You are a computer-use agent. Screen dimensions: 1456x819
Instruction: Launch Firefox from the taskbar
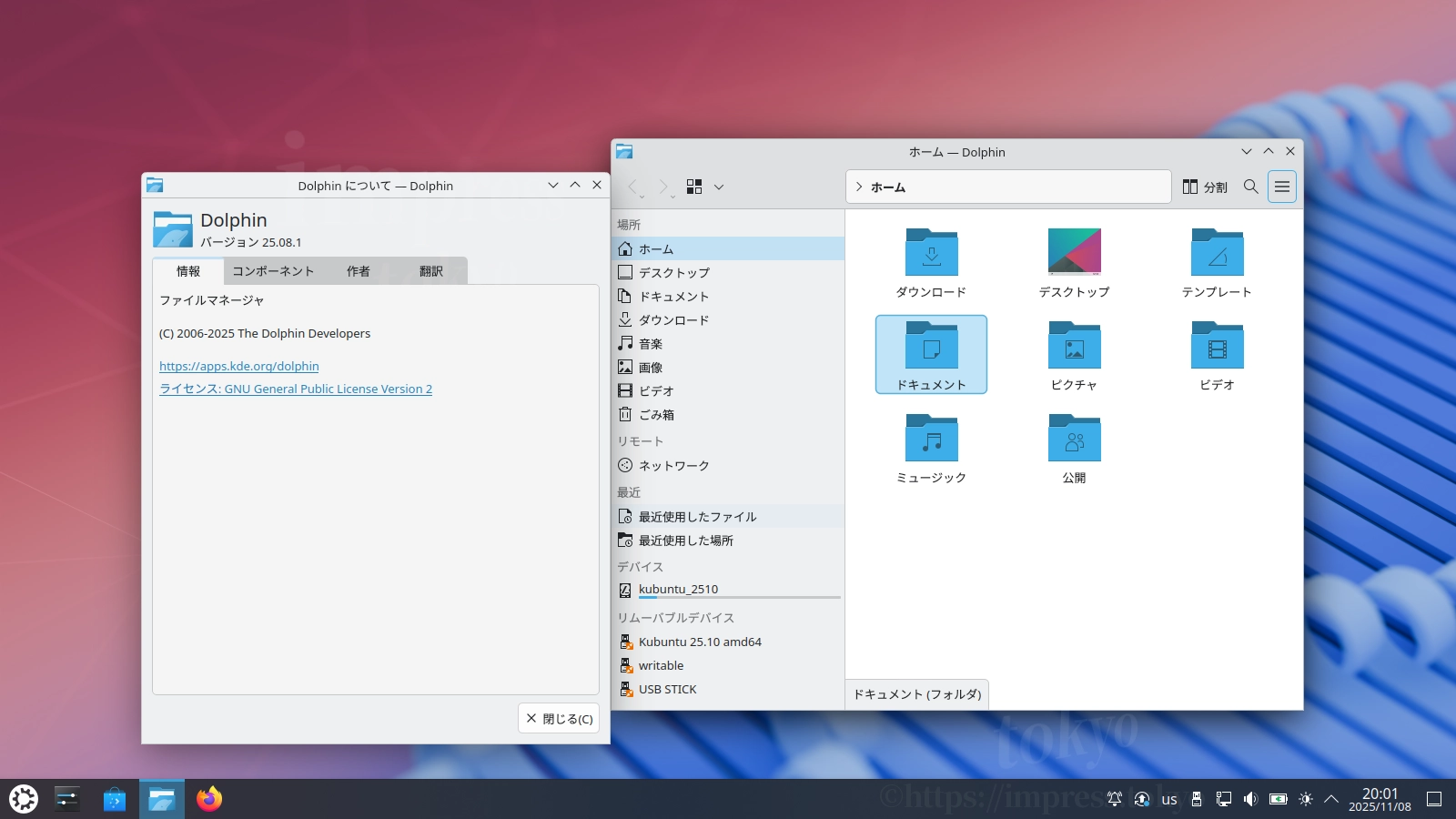click(x=209, y=799)
